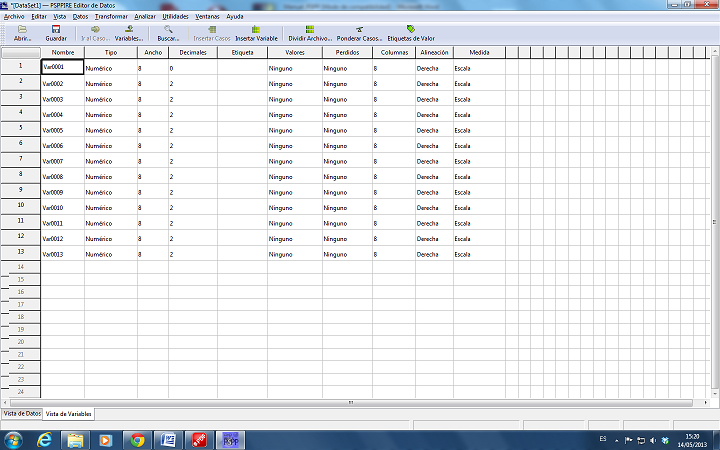The height and width of the screenshot is (450, 720).
Task: Click the Tipo column header
Action: pos(111,52)
